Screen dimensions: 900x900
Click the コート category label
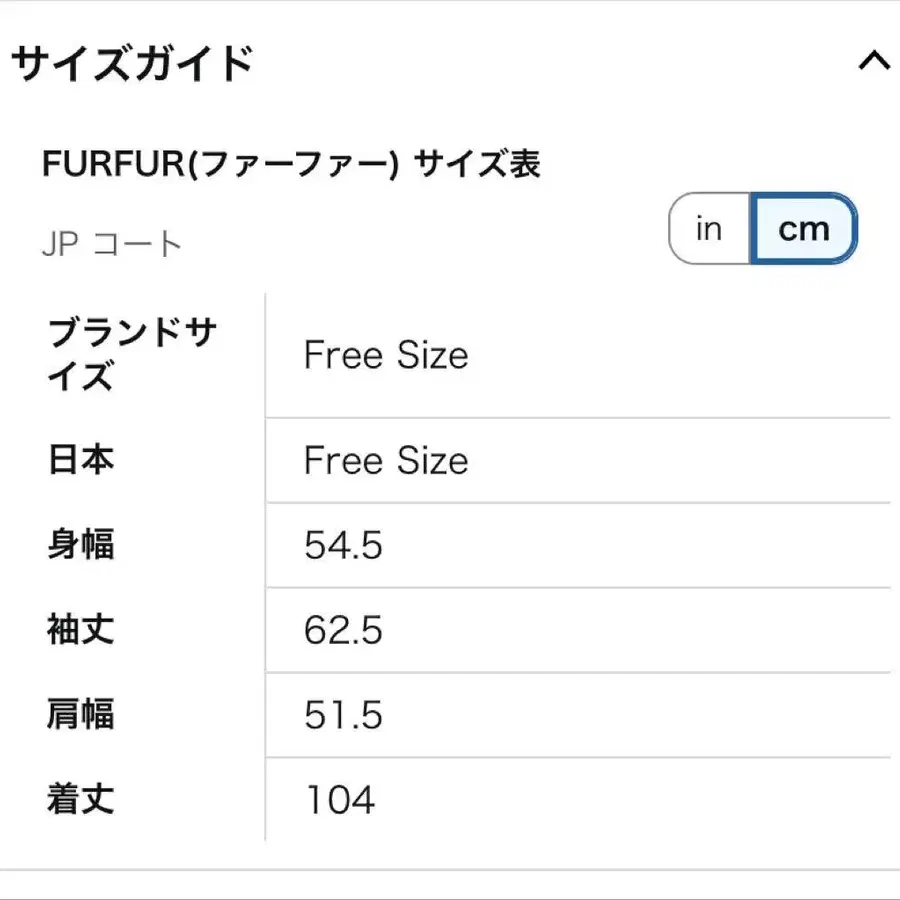(x=137, y=245)
